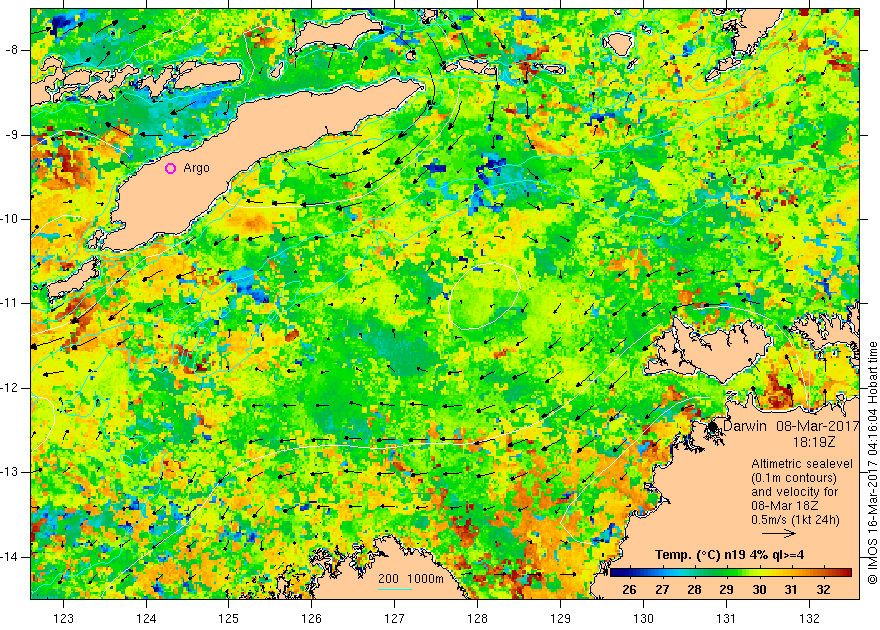
Task: Click the '200 1000m' bathymetry legend text
Action: point(411,578)
